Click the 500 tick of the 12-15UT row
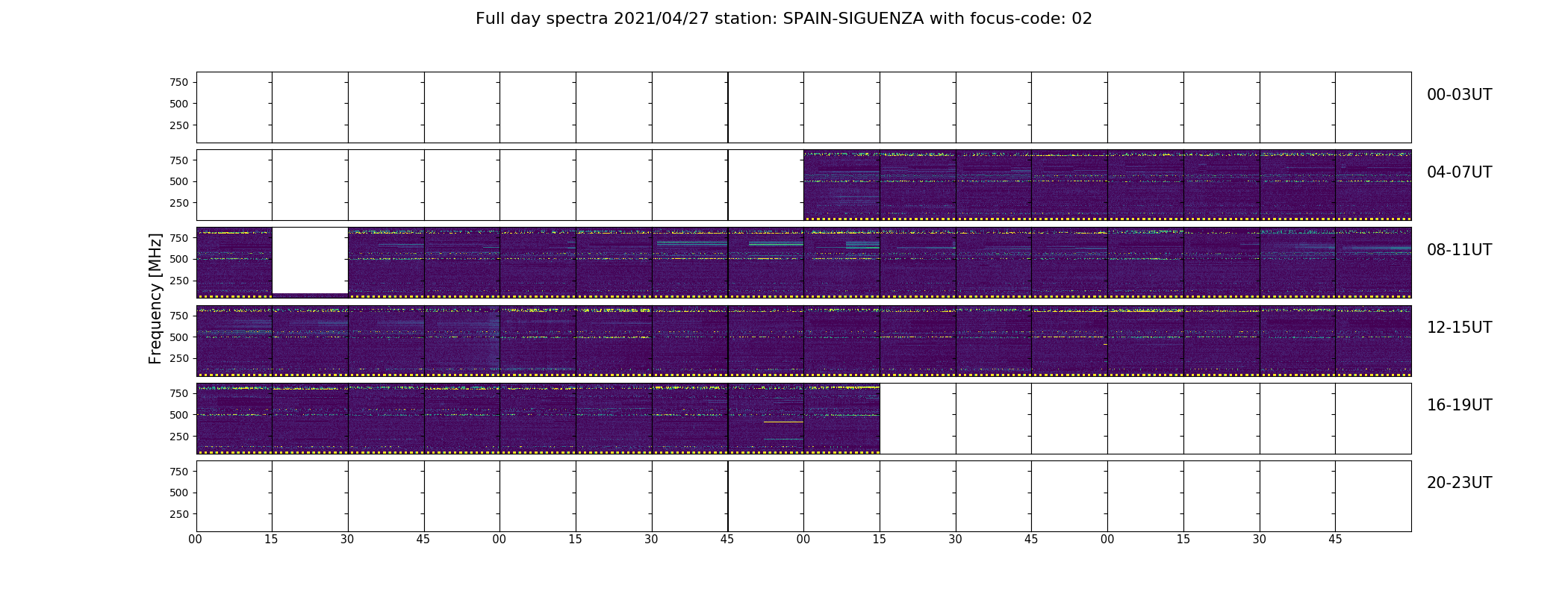 [x=178, y=337]
